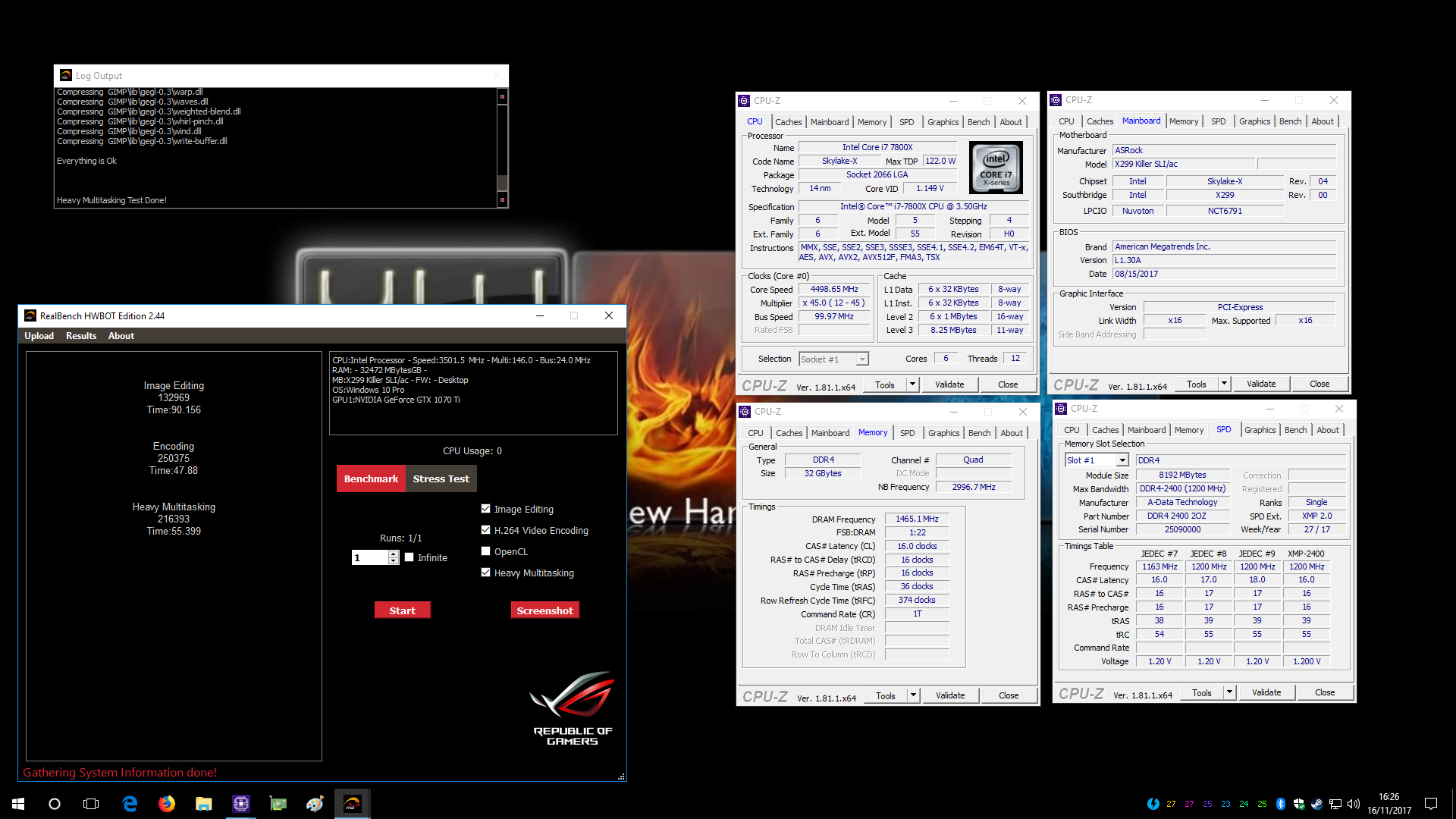
Task: Uncheck the Image Editing checkbox
Action: point(485,509)
